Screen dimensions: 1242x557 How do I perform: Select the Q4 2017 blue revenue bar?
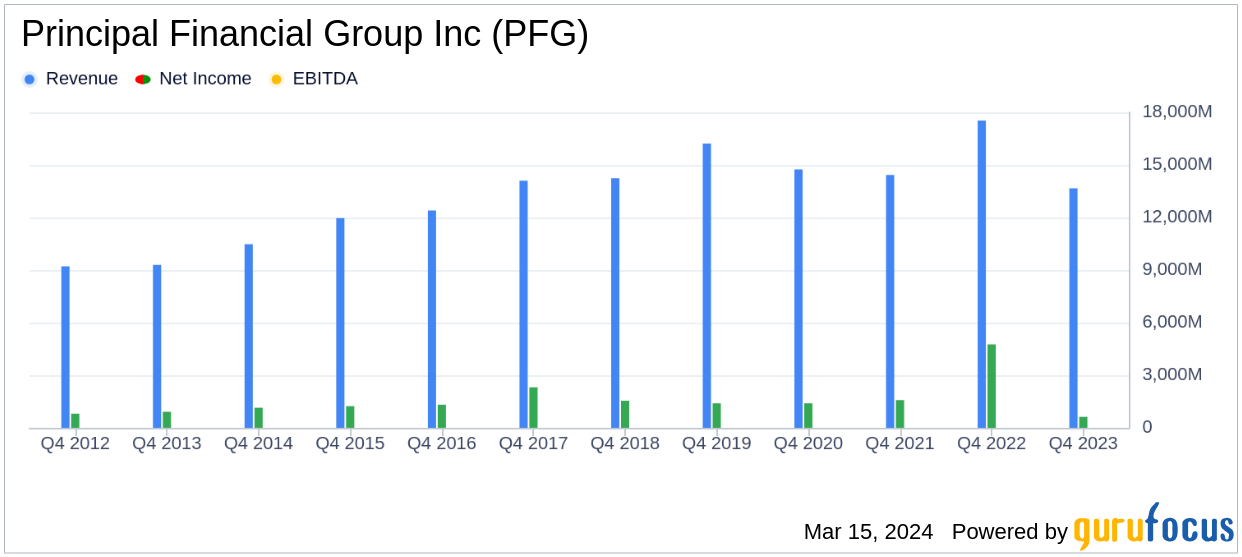524,304
